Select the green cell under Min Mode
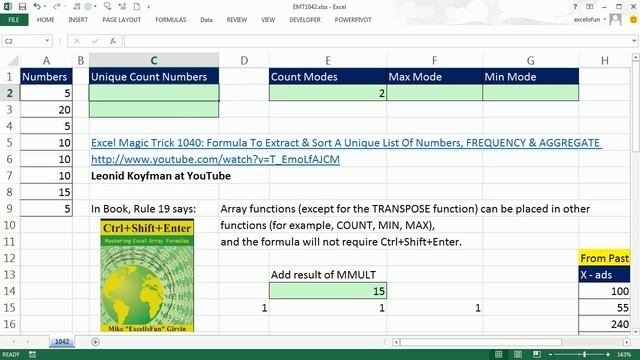The height and width of the screenshot is (360, 640). click(x=530, y=93)
